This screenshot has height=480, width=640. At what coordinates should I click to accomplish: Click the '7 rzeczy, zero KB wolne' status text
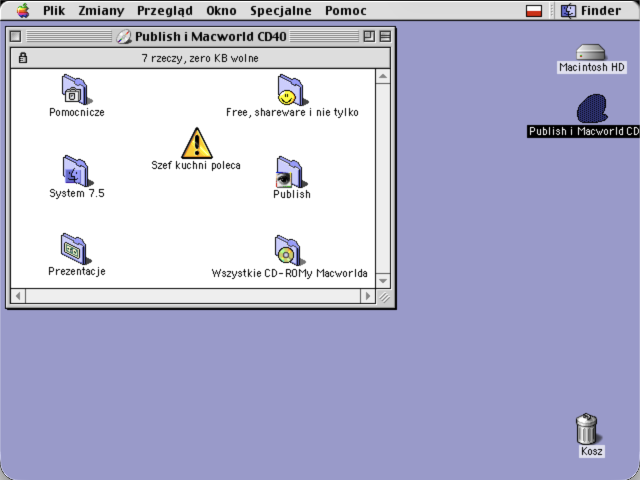200,58
